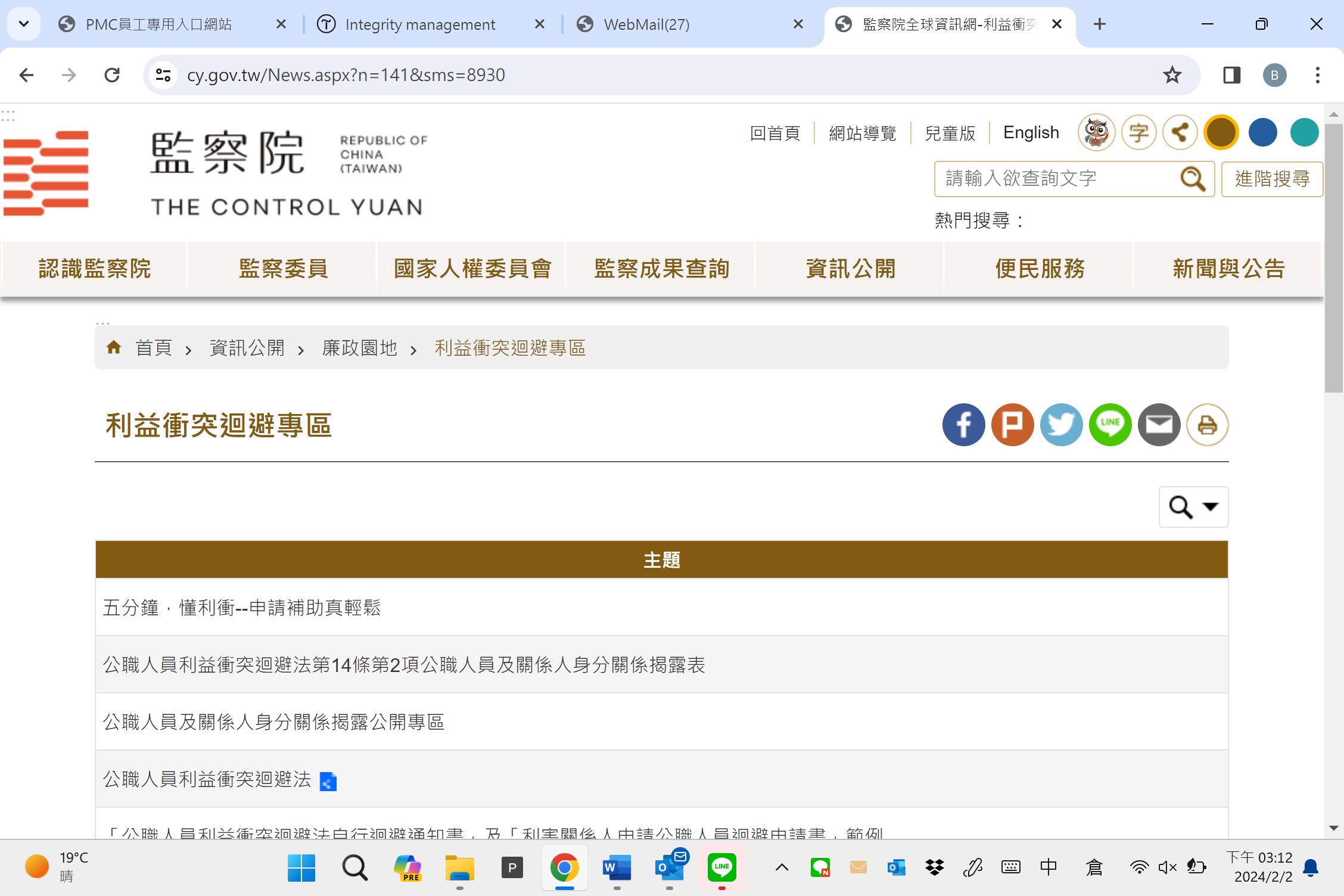1344x896 pixels.
Task: Open 公職人員及關係人身分關係揭露公開專區 link
Action: (273, 722)
